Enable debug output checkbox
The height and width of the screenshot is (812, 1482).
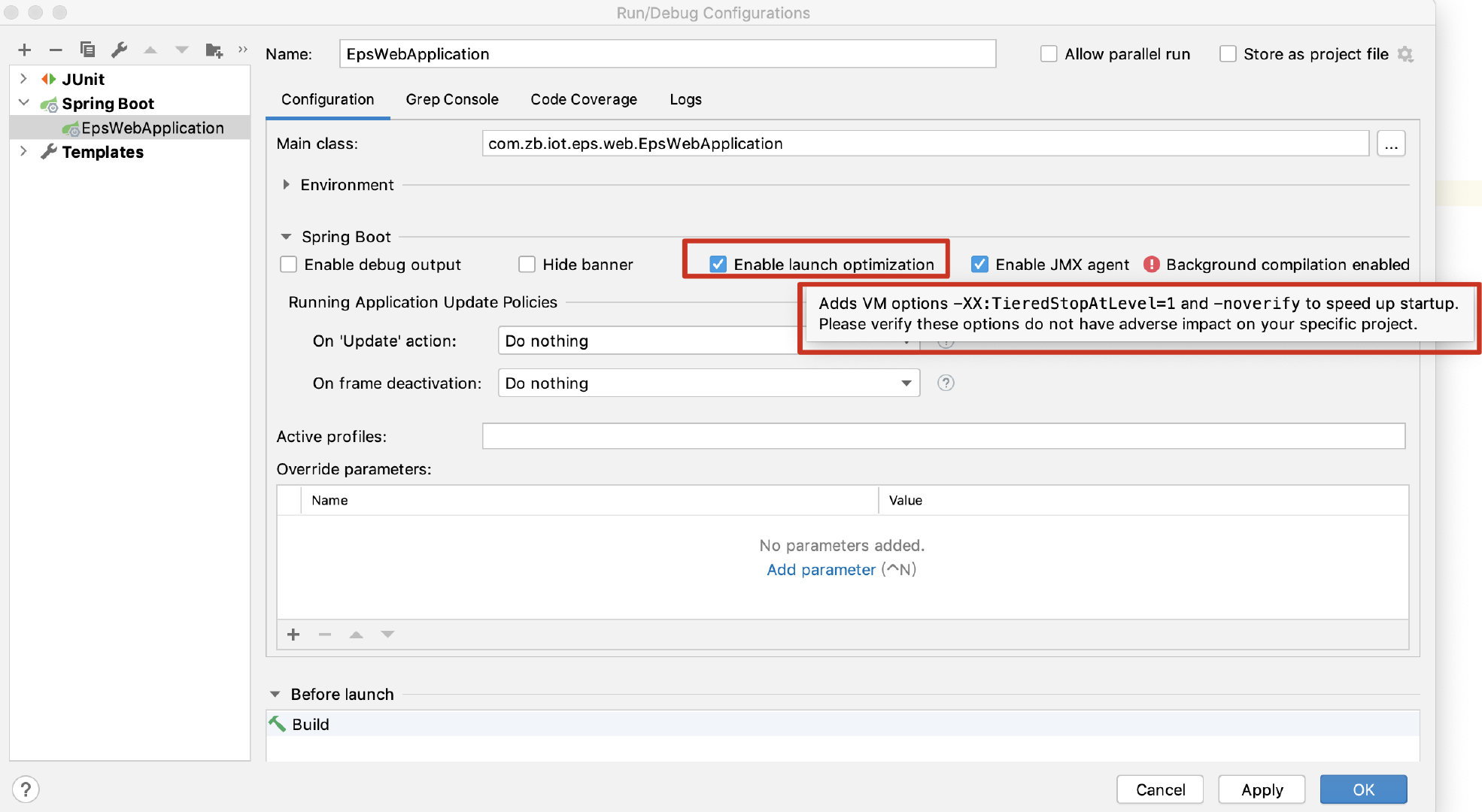click(x=288, y=265)
